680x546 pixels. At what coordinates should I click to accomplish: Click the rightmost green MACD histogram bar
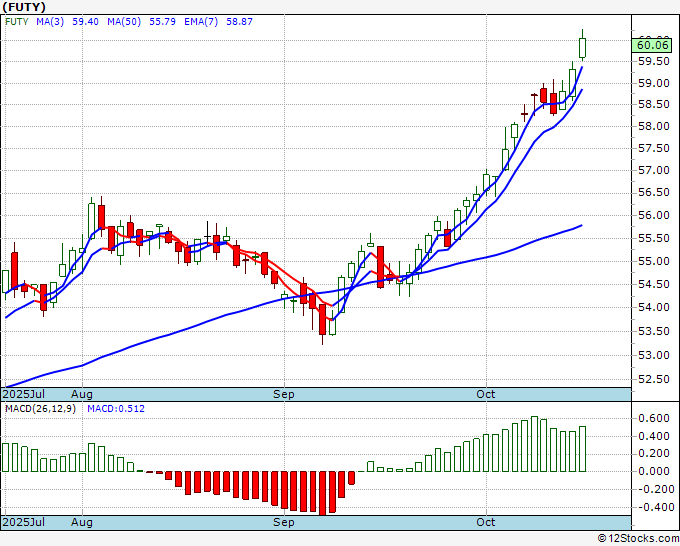[582, 449]
